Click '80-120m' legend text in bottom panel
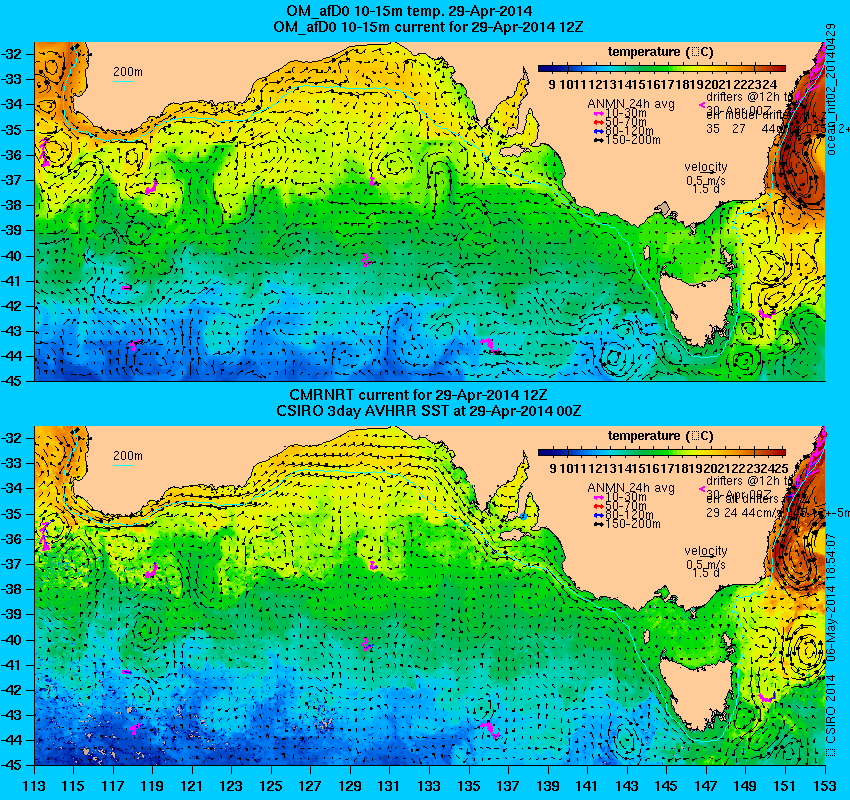 click(x=629, y=515)
